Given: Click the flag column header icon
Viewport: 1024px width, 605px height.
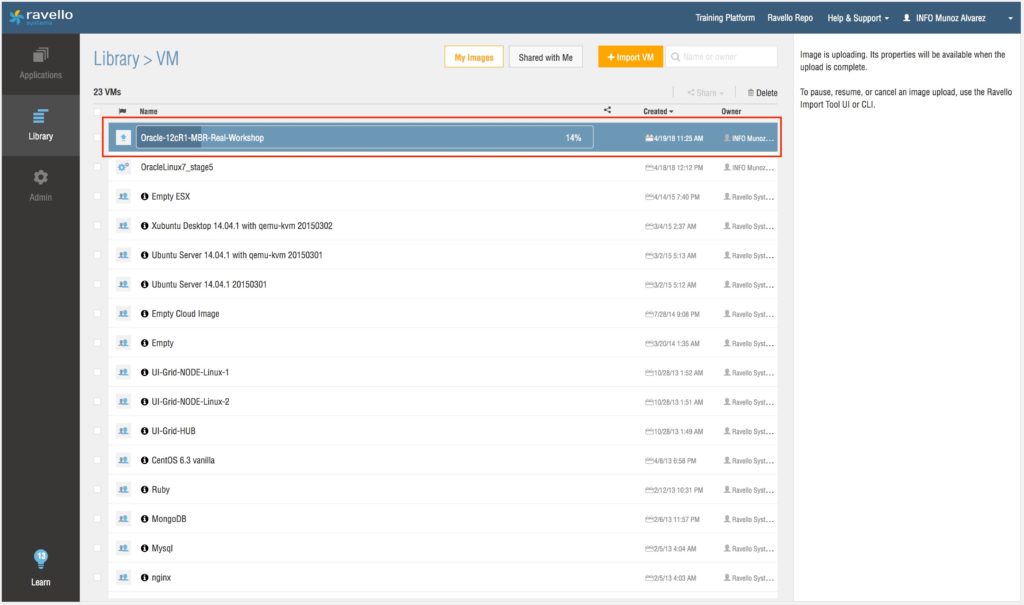Looking at the screenshot, I should pyautogui.click(x=122, y=111).
